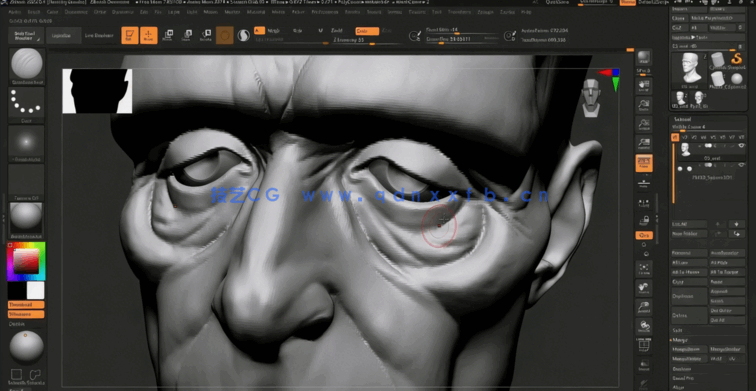Viewport: 756px width, 391px height.
Task: Click the lock icon in right shelf
Action: pos(644,221)
